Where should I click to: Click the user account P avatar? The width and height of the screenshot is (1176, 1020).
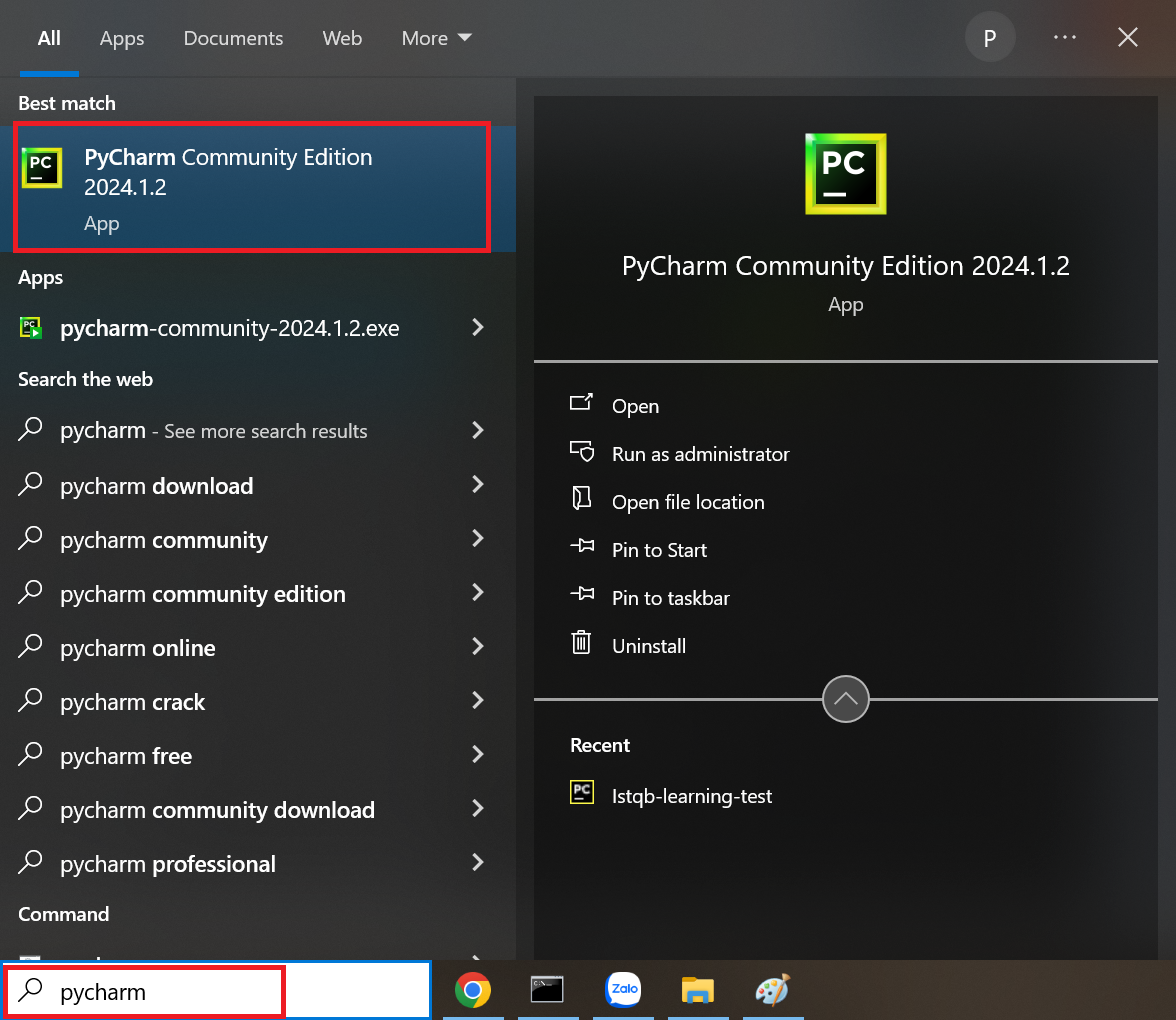coord(989,38)
